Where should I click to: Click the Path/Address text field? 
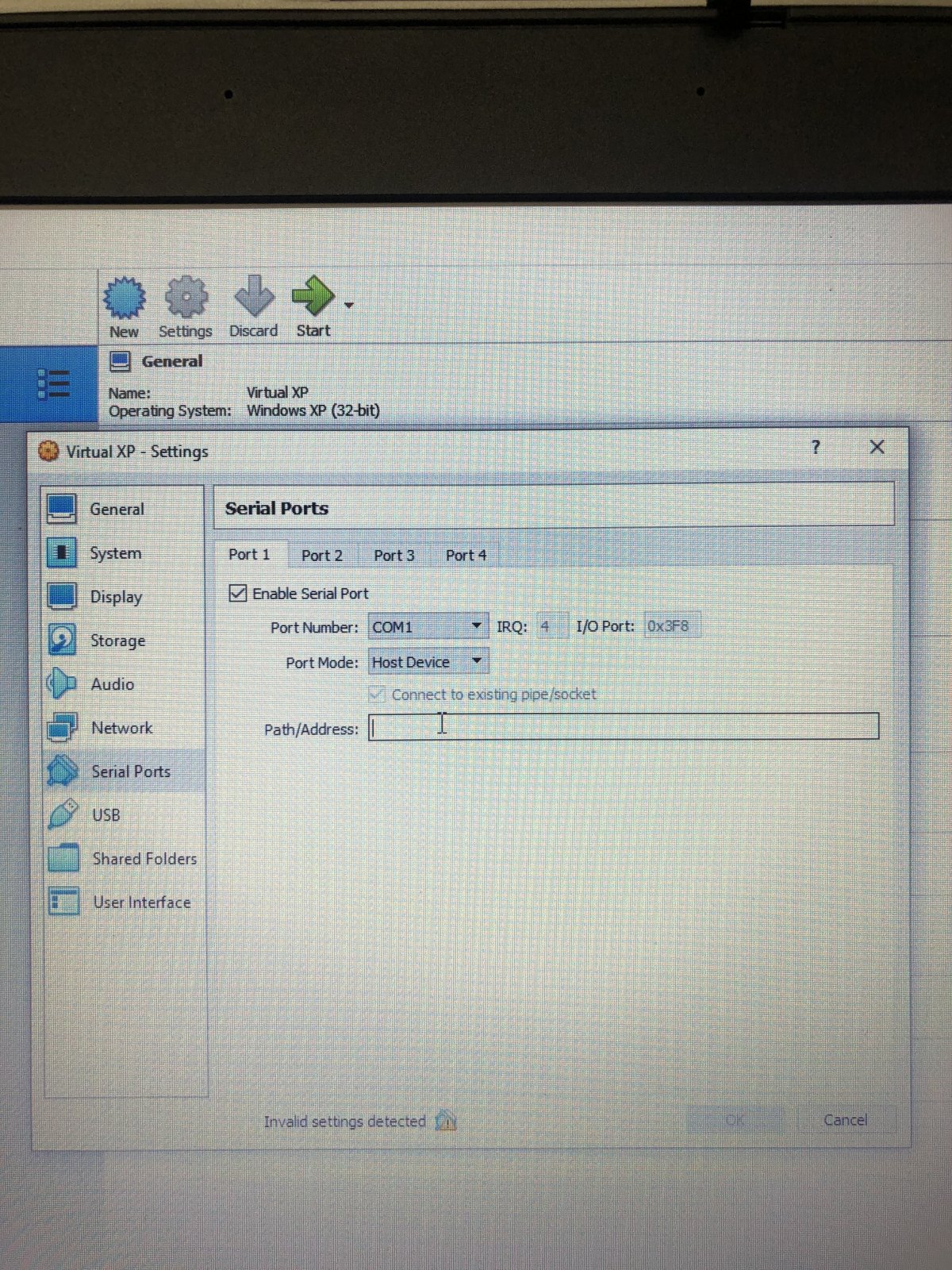pyautogui.click(x=624, y=726)
